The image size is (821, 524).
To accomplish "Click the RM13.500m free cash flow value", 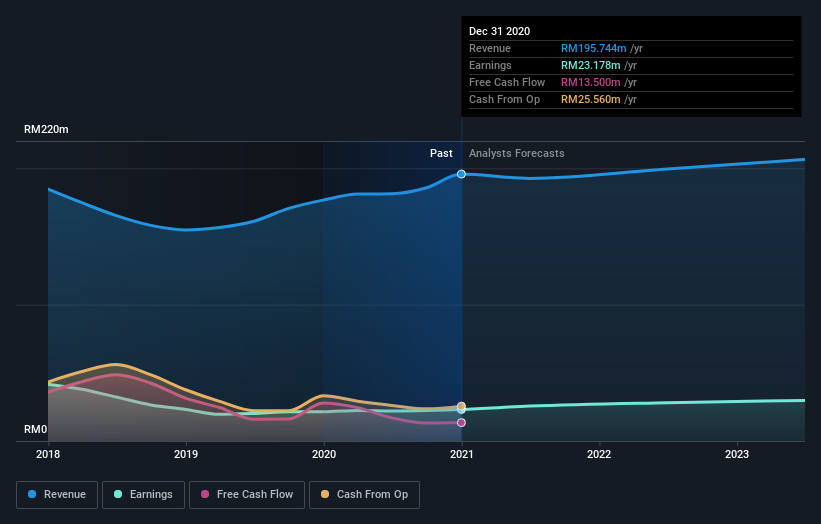I will 591,82.
